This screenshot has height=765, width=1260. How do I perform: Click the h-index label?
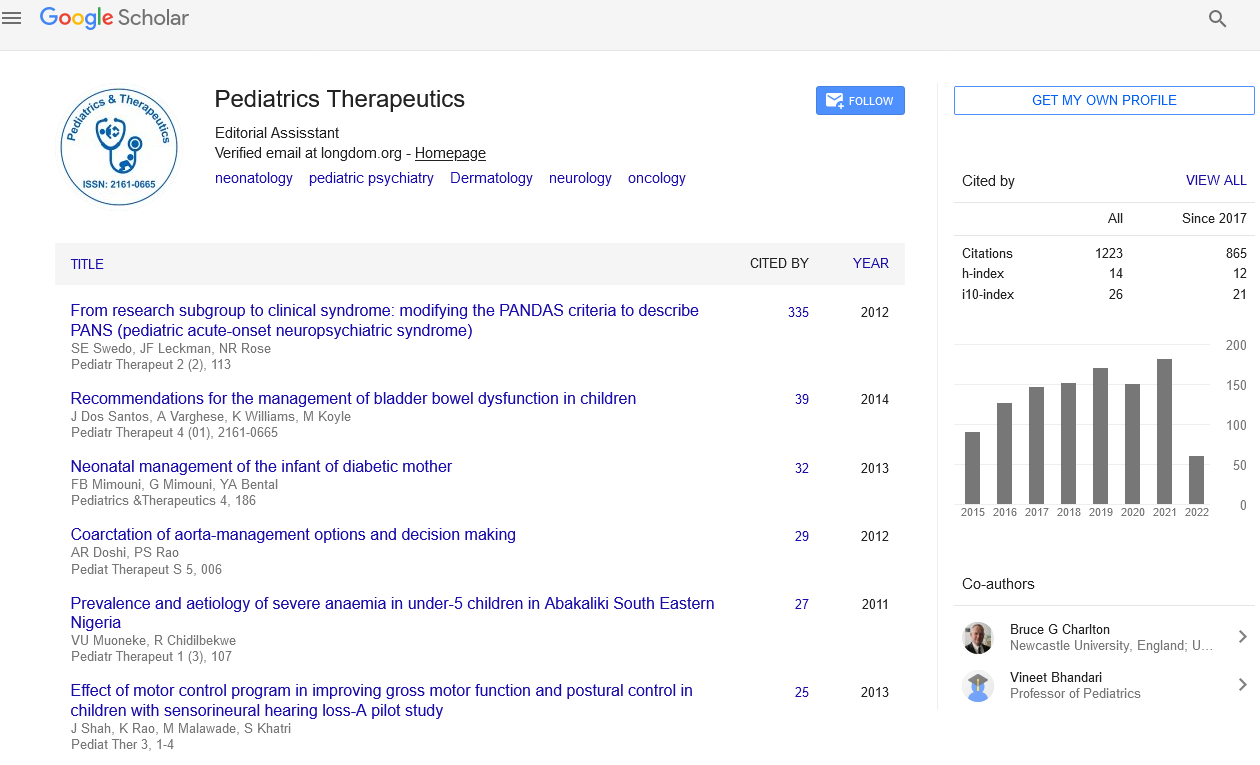coord(983,273)
